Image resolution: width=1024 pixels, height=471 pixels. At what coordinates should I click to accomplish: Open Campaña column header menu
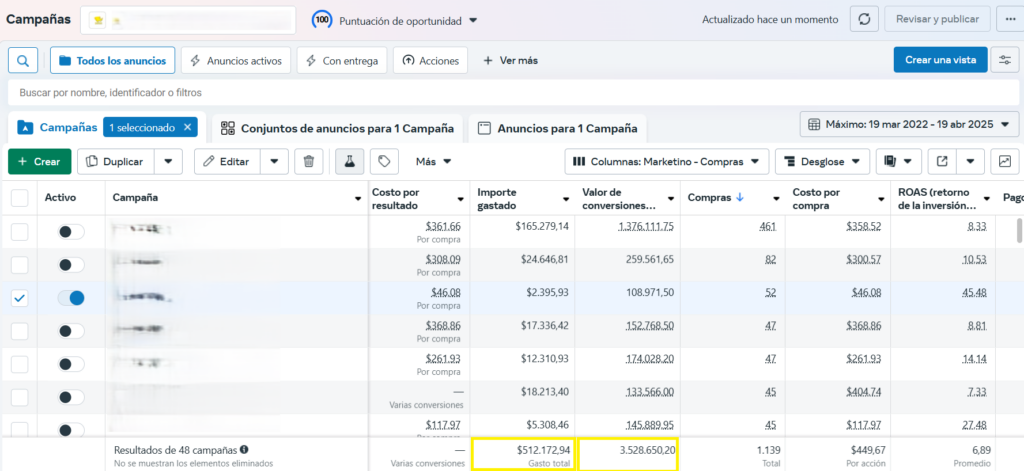tap(358, 199)
